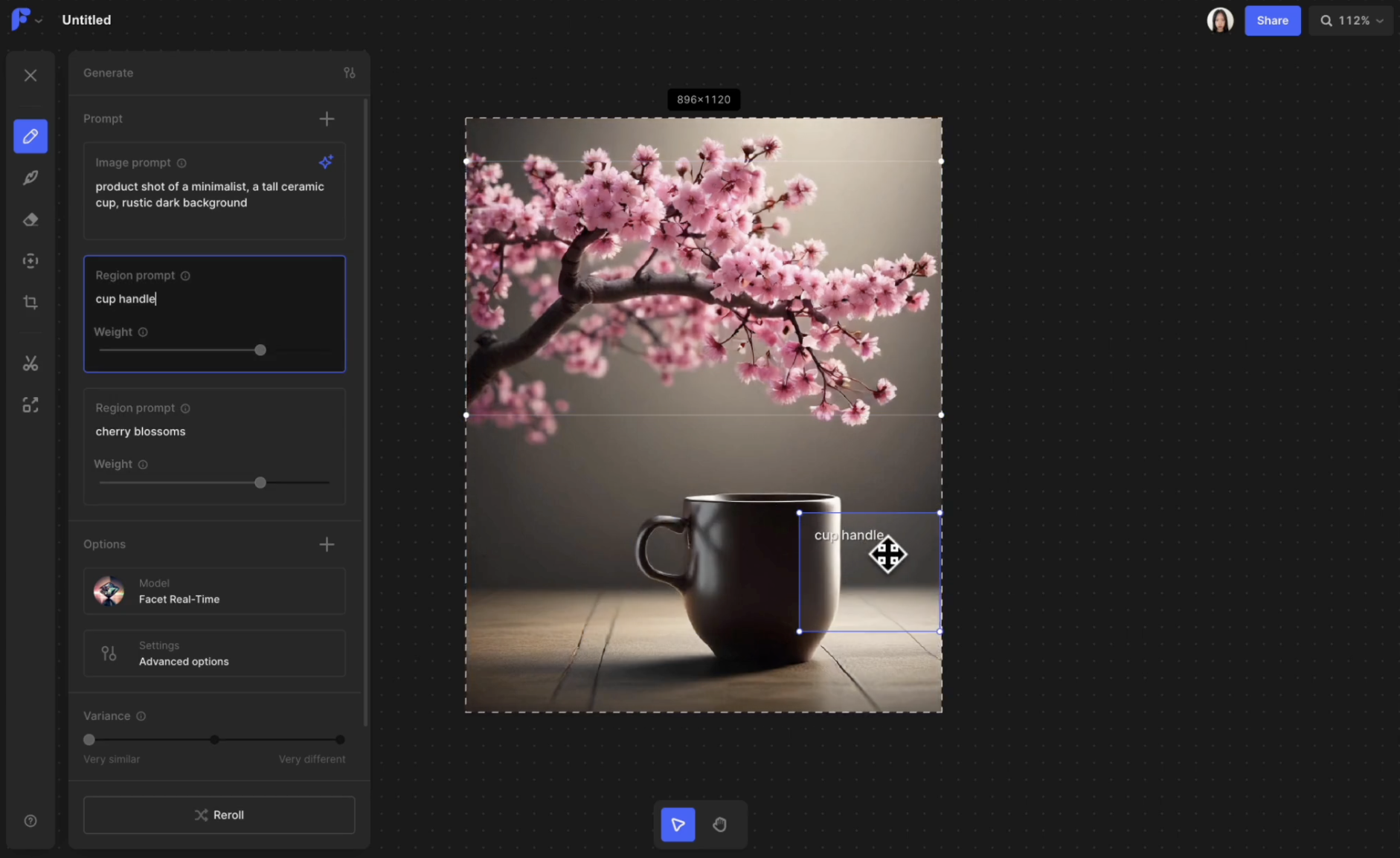Open the Facet logo main menu

(27, 19)
